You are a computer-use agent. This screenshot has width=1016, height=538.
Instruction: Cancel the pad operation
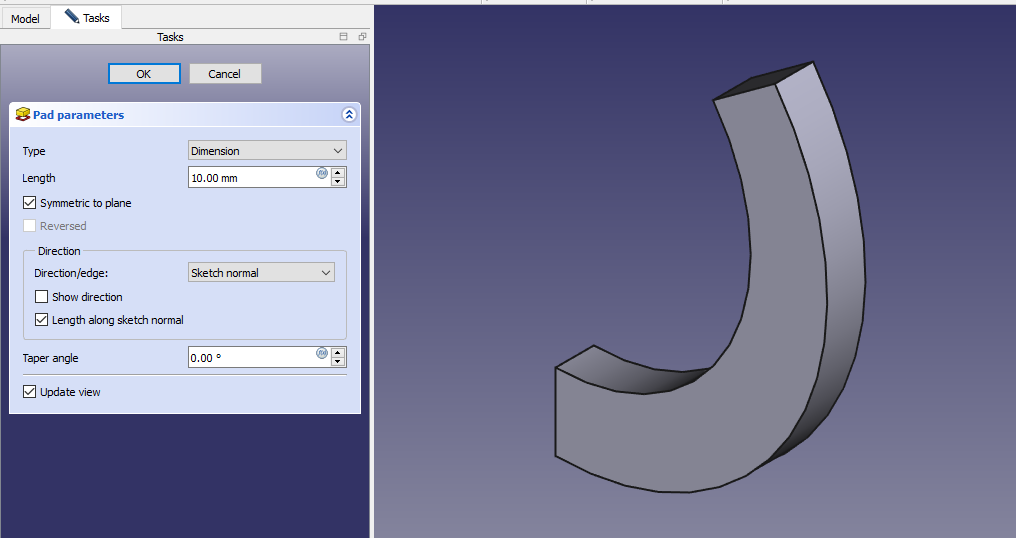tap(224, 74)
